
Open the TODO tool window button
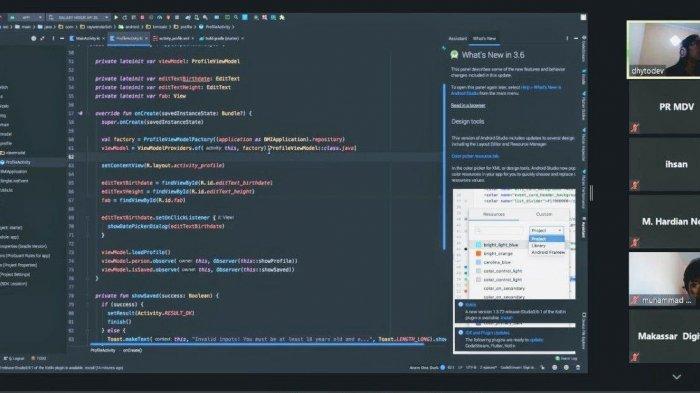coord(39,358)
